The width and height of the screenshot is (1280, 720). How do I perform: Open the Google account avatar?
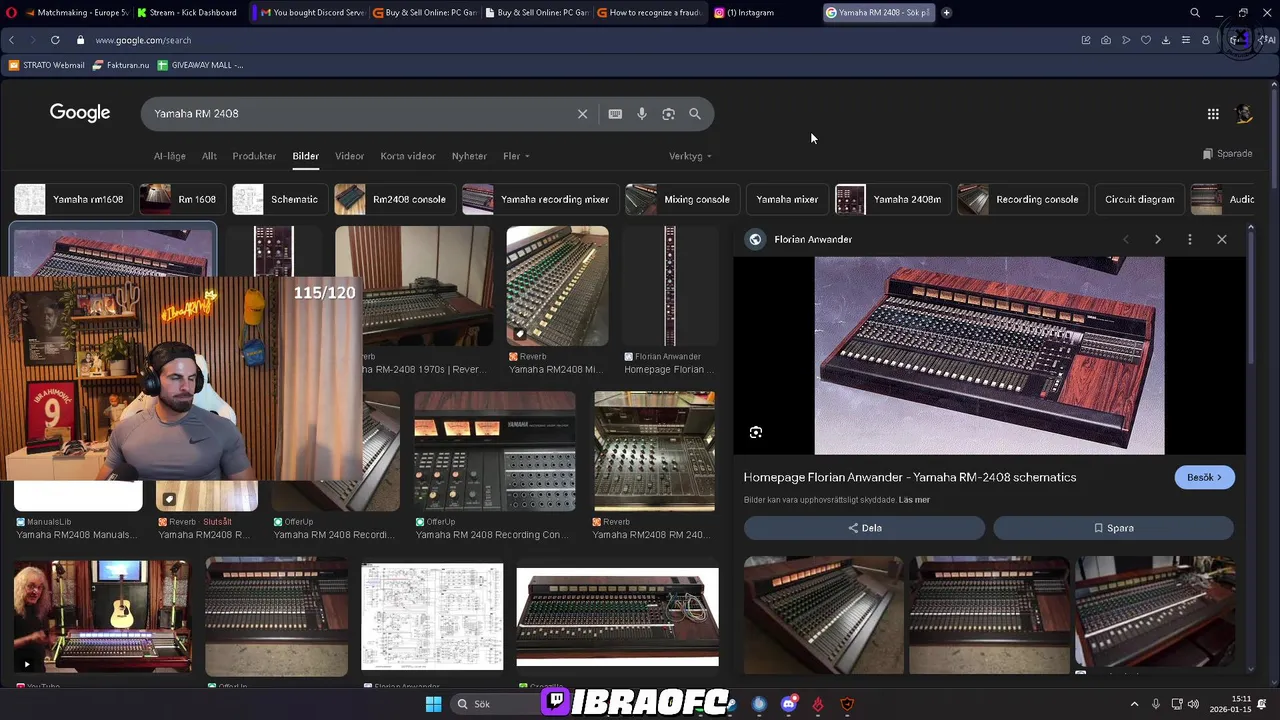tap(1244, 114)
